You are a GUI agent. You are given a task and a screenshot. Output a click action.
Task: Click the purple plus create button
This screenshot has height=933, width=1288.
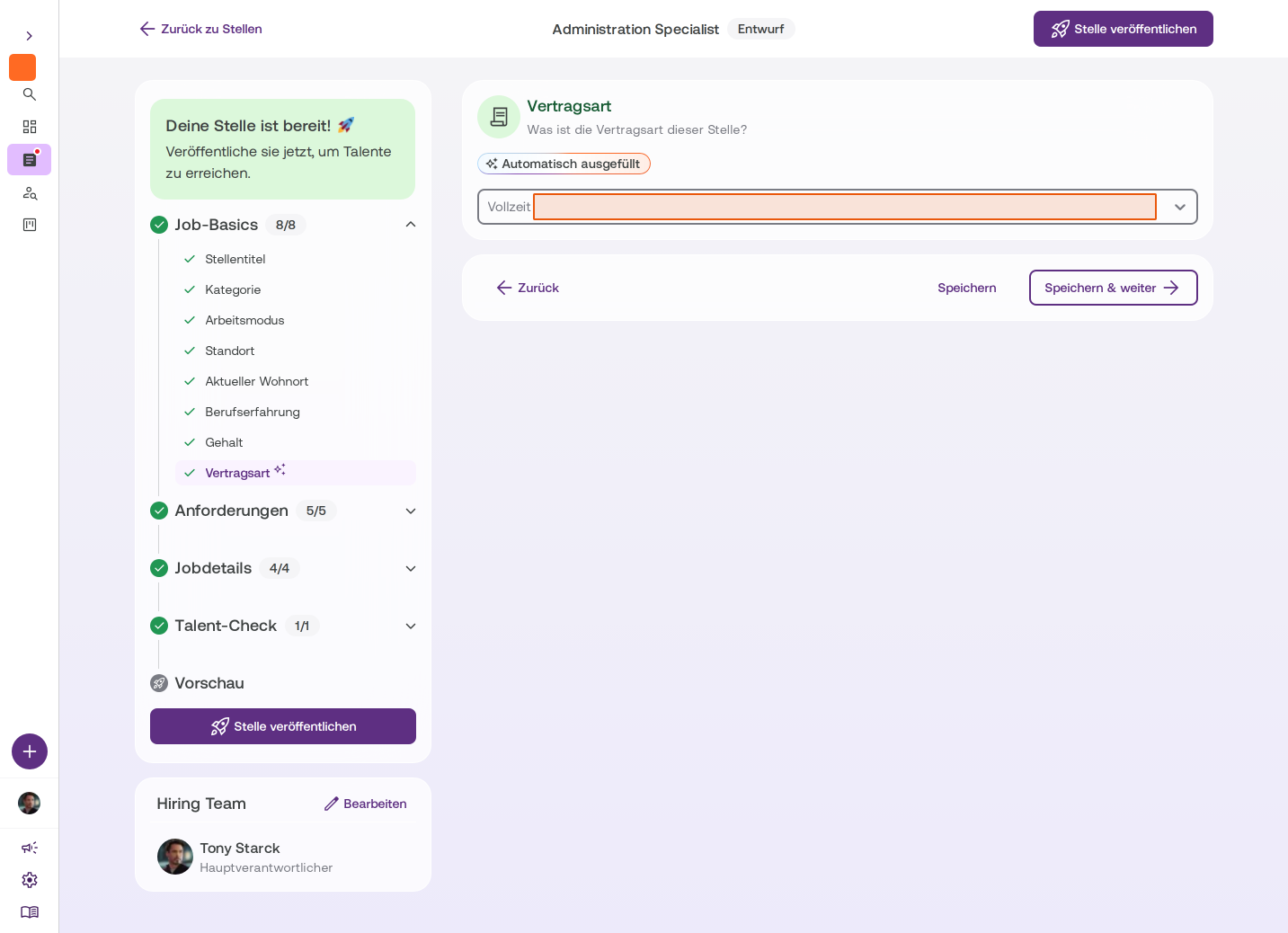[x=30, y=751]
